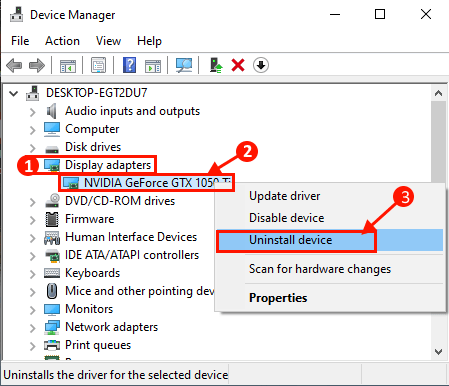Expand Audio inputs and outputs chevron
Image resolution: width=449 pixels, height=386 pixels.
click(32, 112)
